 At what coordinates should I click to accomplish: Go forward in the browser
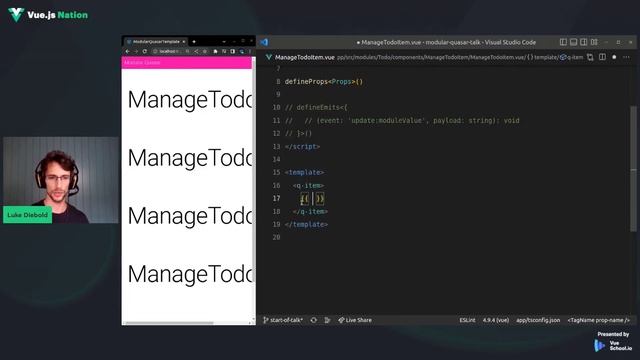click(x=136, y=51)
